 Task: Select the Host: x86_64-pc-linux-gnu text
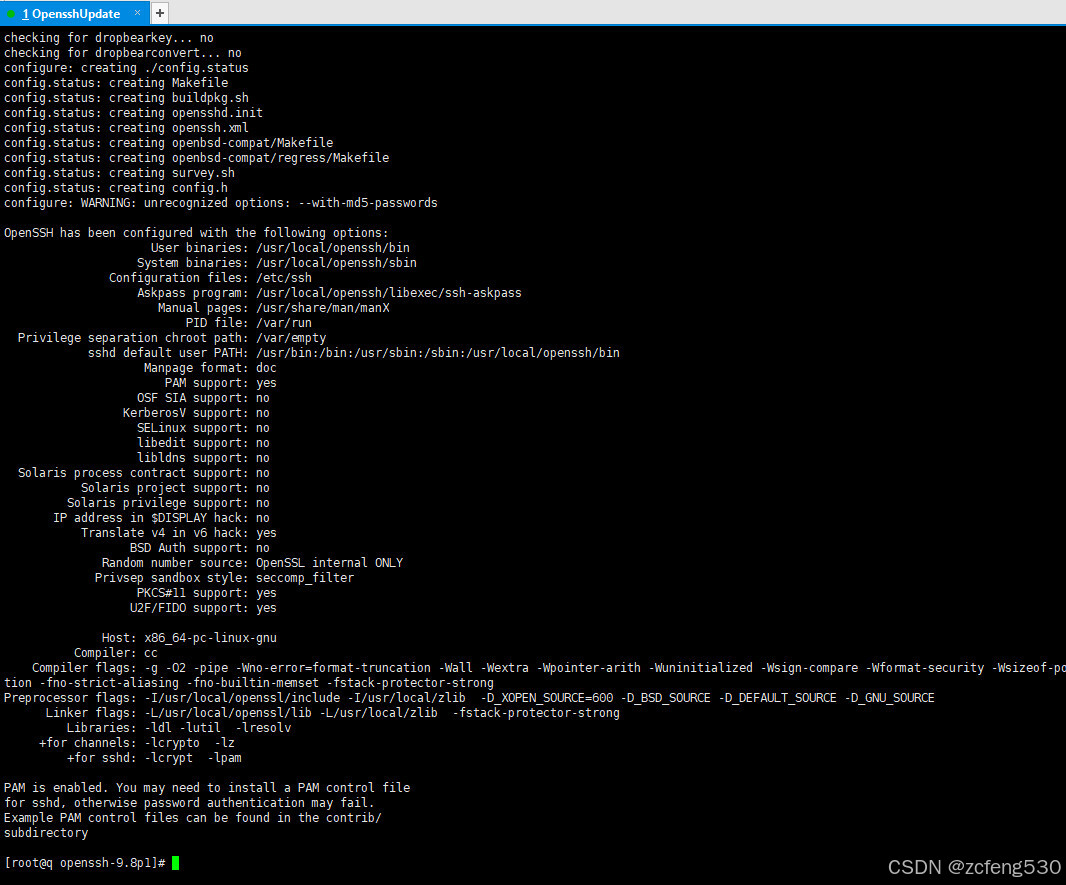[x=190, y=637]
